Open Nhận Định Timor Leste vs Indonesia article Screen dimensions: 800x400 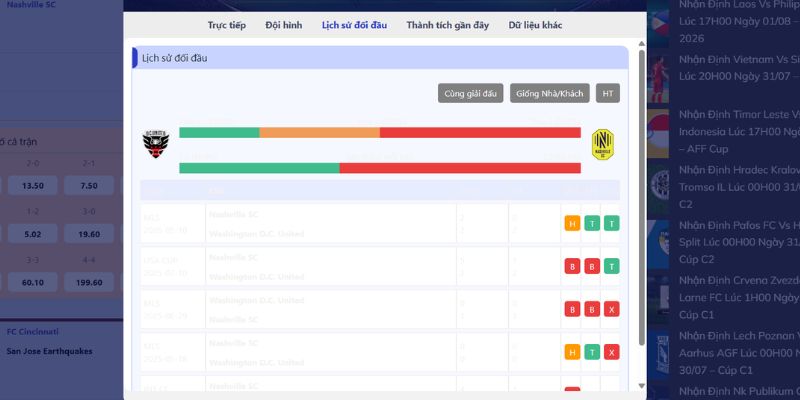pos(739,132)
